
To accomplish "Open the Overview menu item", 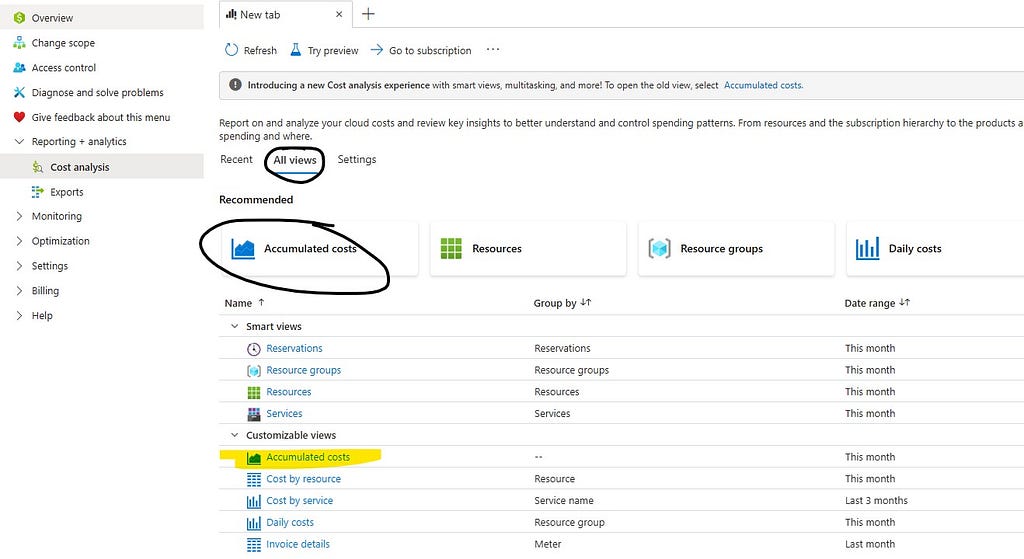I will coord(102,18).
